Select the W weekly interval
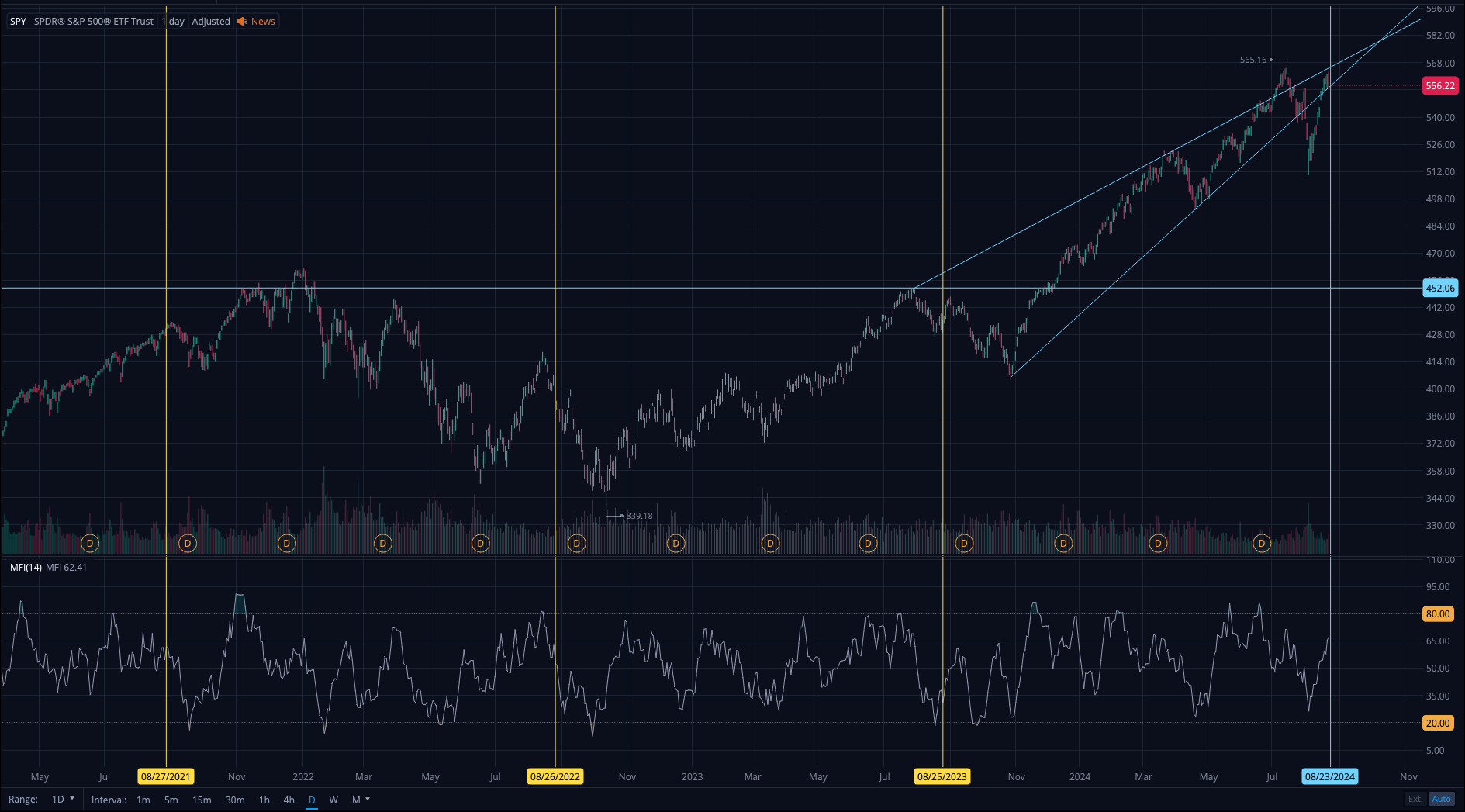The height and width of the screenshot is (812, 1465). point(333,800)
